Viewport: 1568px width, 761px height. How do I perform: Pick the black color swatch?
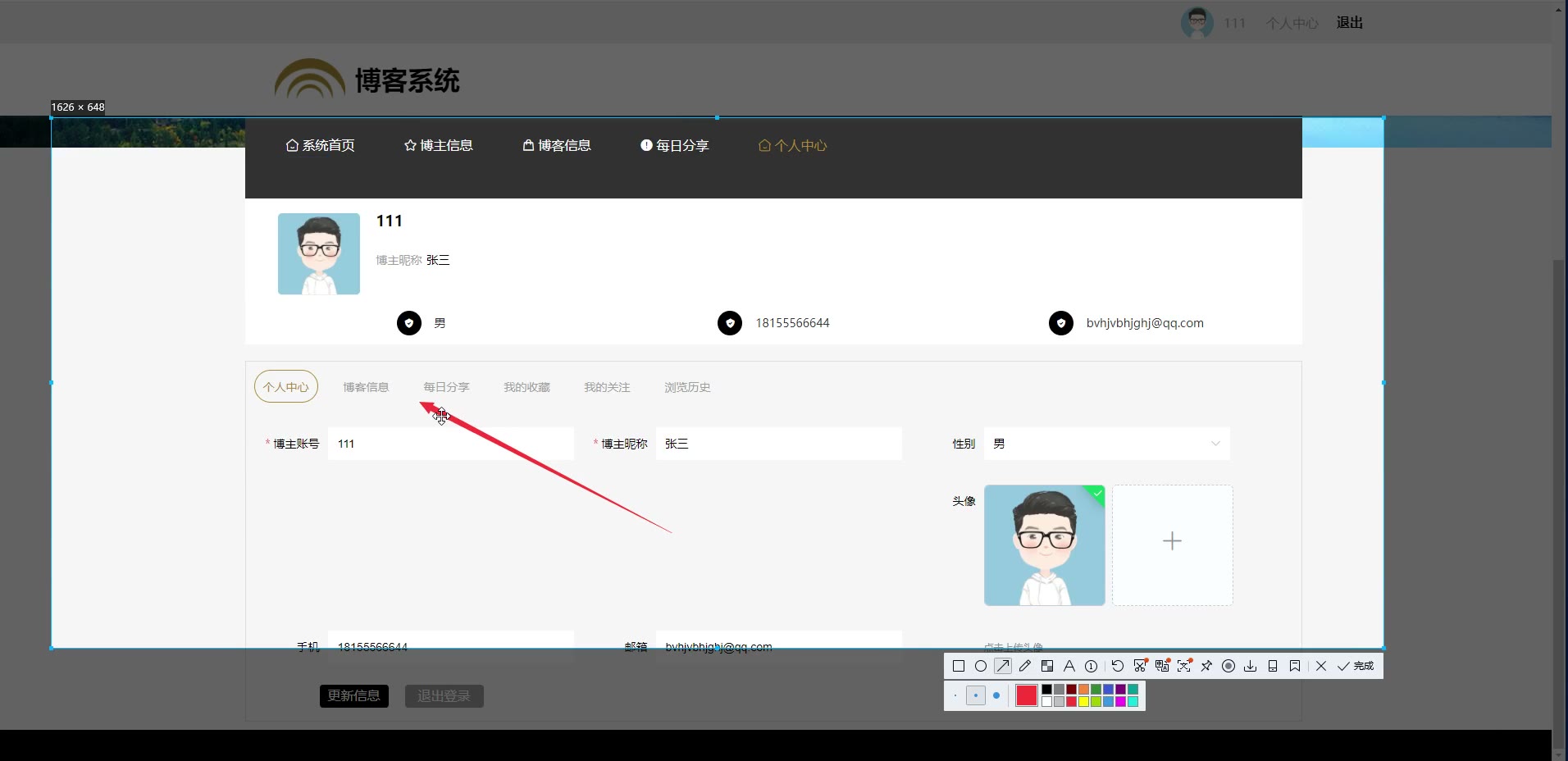(1046, 689)
